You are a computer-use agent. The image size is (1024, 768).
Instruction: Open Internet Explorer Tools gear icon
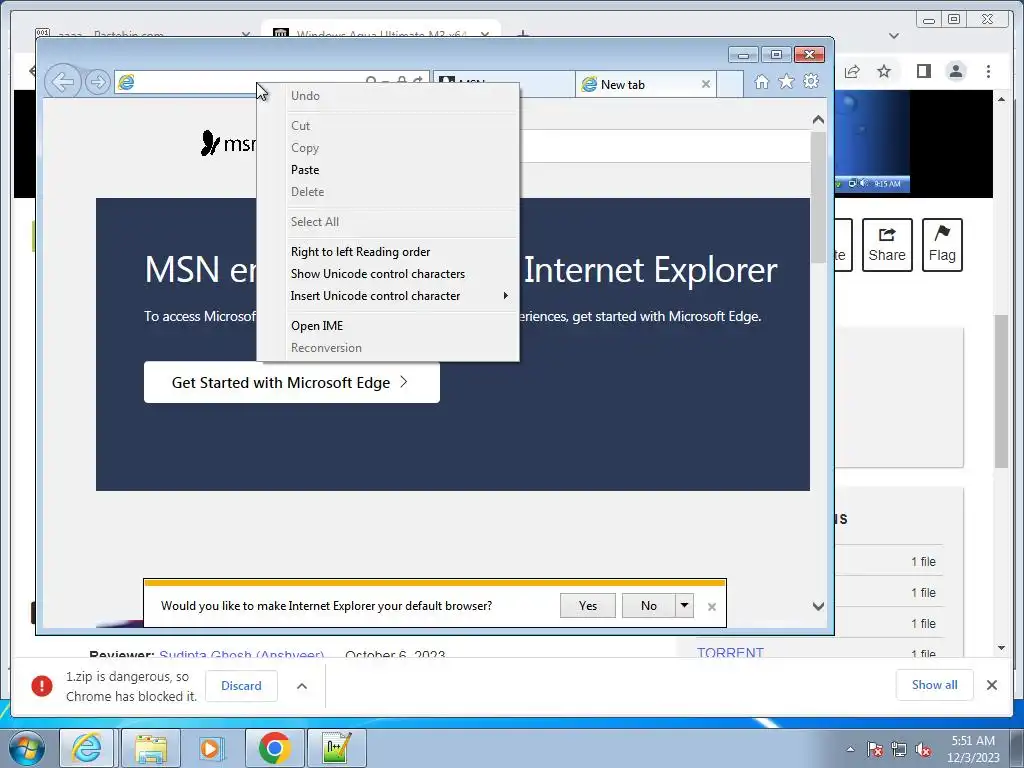811,81
